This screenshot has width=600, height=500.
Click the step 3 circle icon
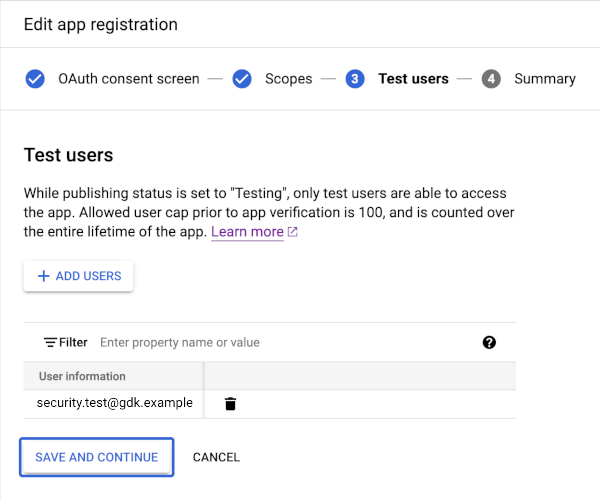(x=355, y=79)
